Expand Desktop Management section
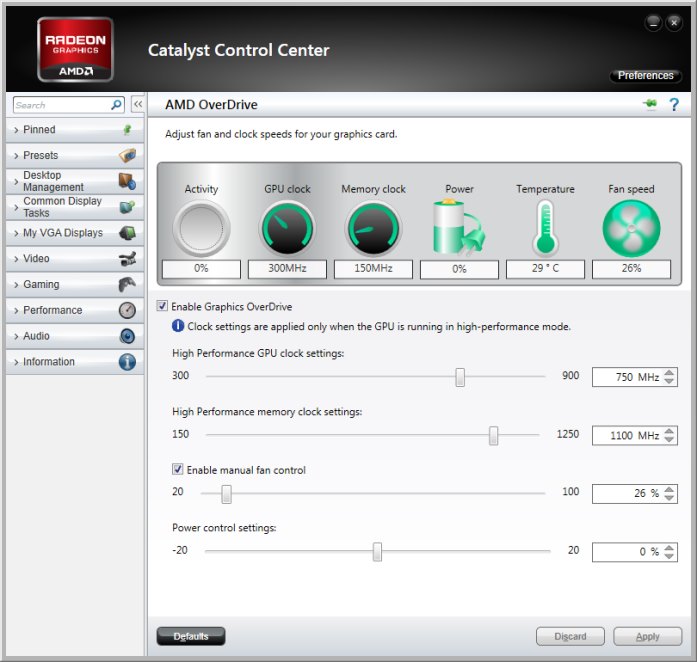This screenshot has width=697, height=662. (x=16, y=181)
